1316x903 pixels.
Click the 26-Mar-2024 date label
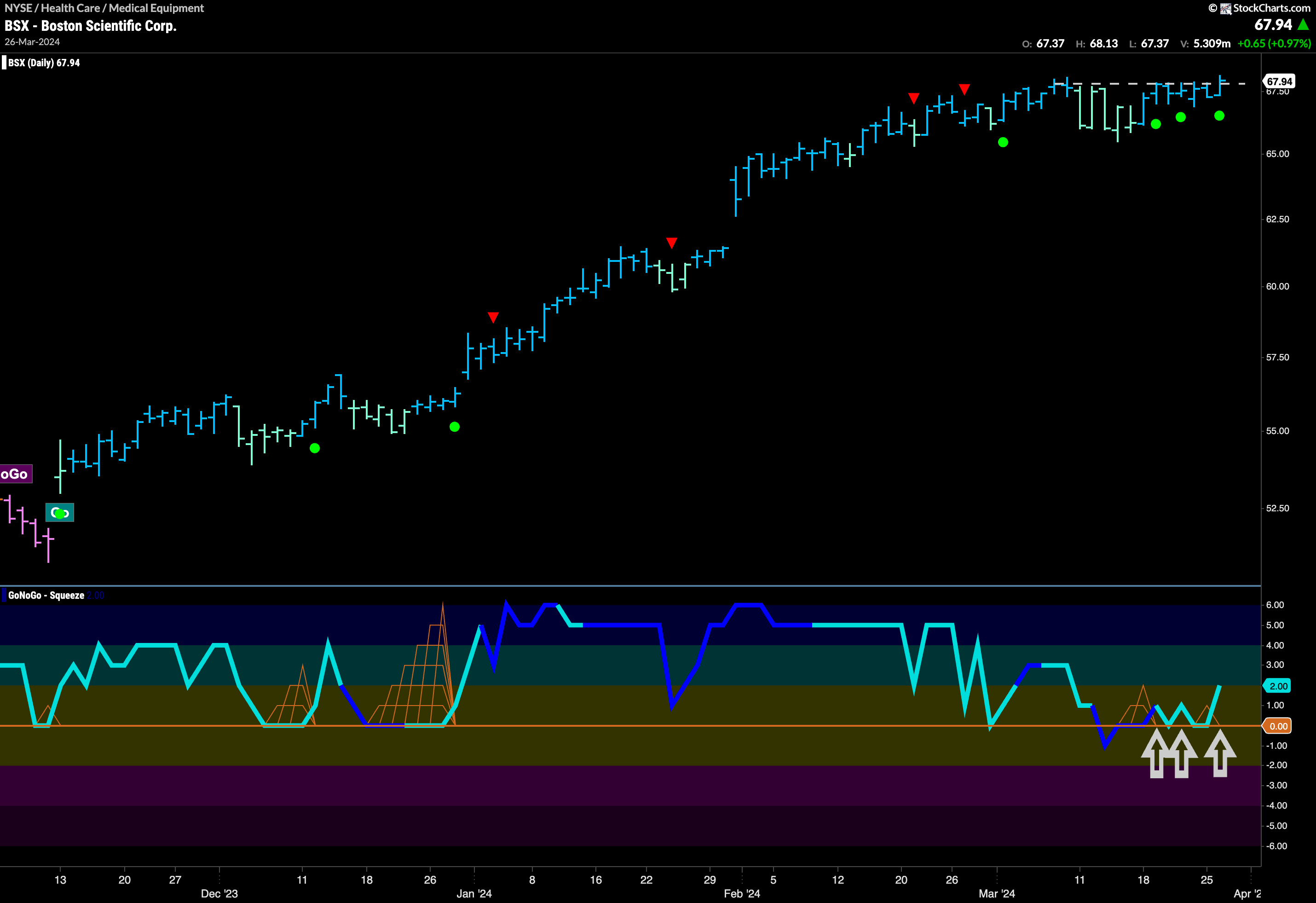32,42
